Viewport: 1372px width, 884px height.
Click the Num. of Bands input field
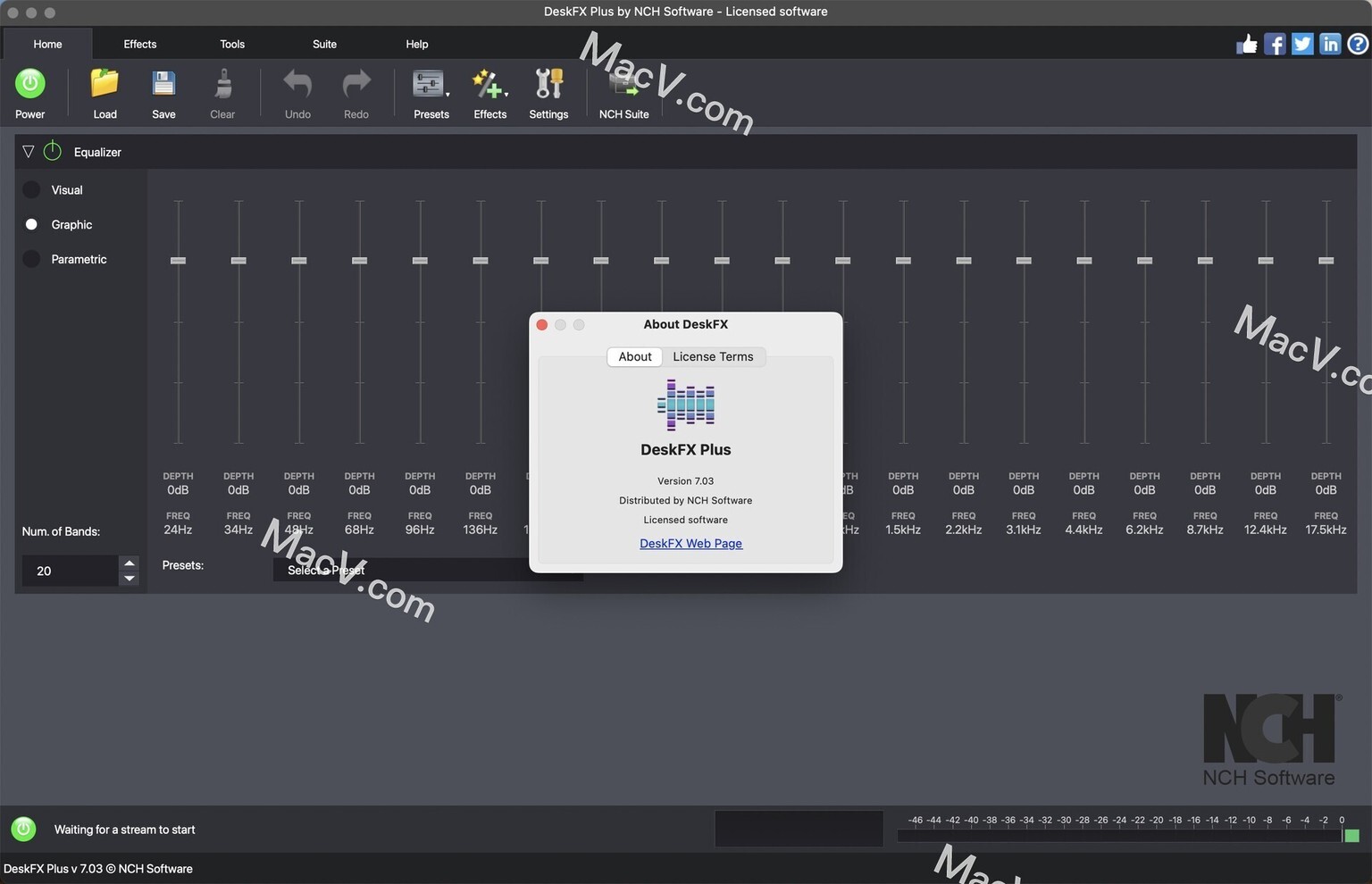(x=70, y=571)
